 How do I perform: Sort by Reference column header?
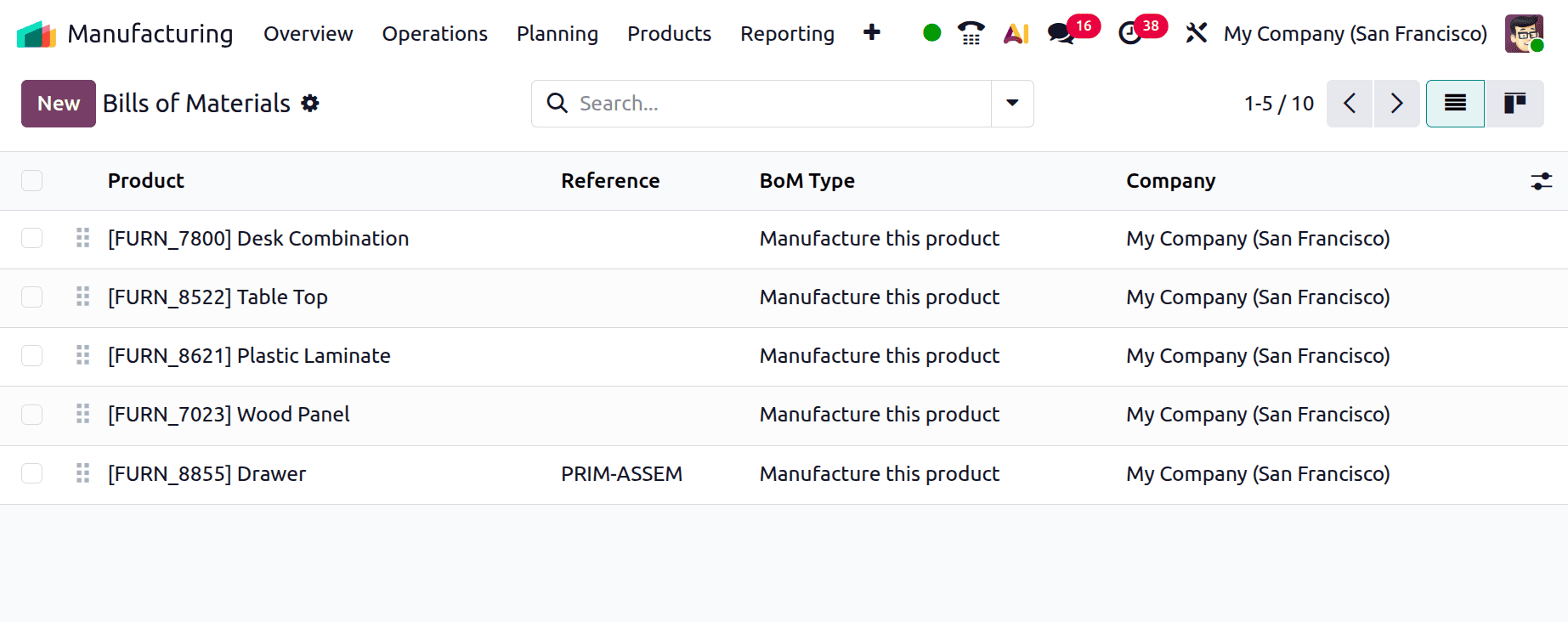point(610,181)
